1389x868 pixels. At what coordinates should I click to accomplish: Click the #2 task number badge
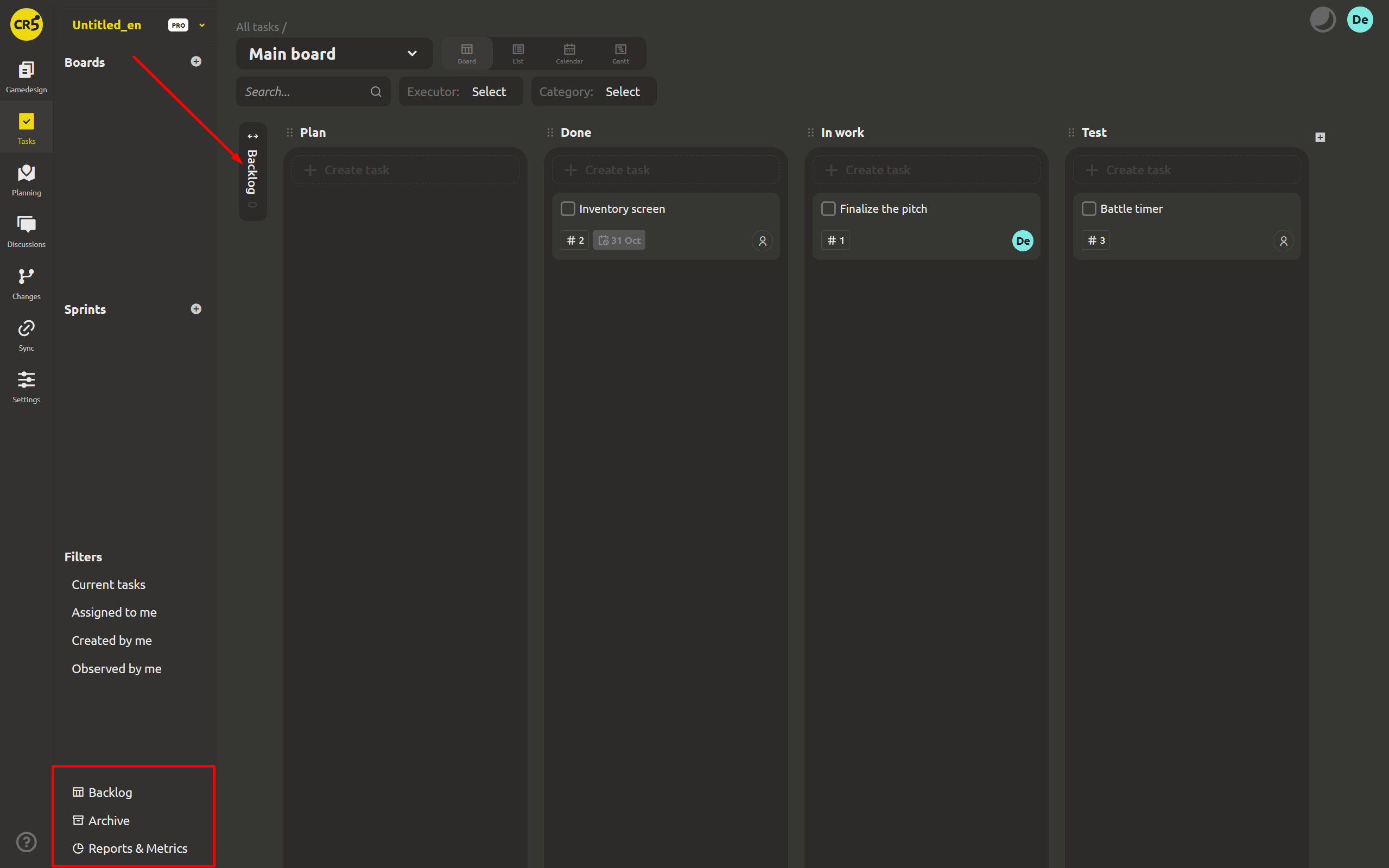575,240
